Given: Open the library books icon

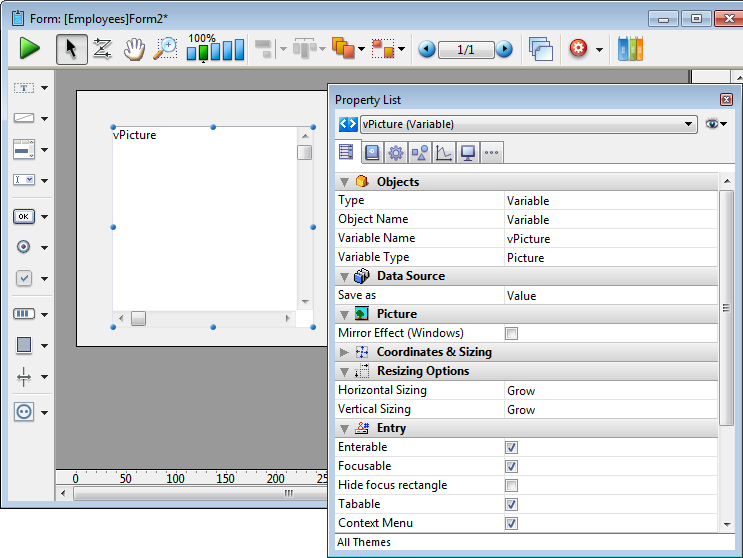Looking at the screenshot, I should 630,48.
